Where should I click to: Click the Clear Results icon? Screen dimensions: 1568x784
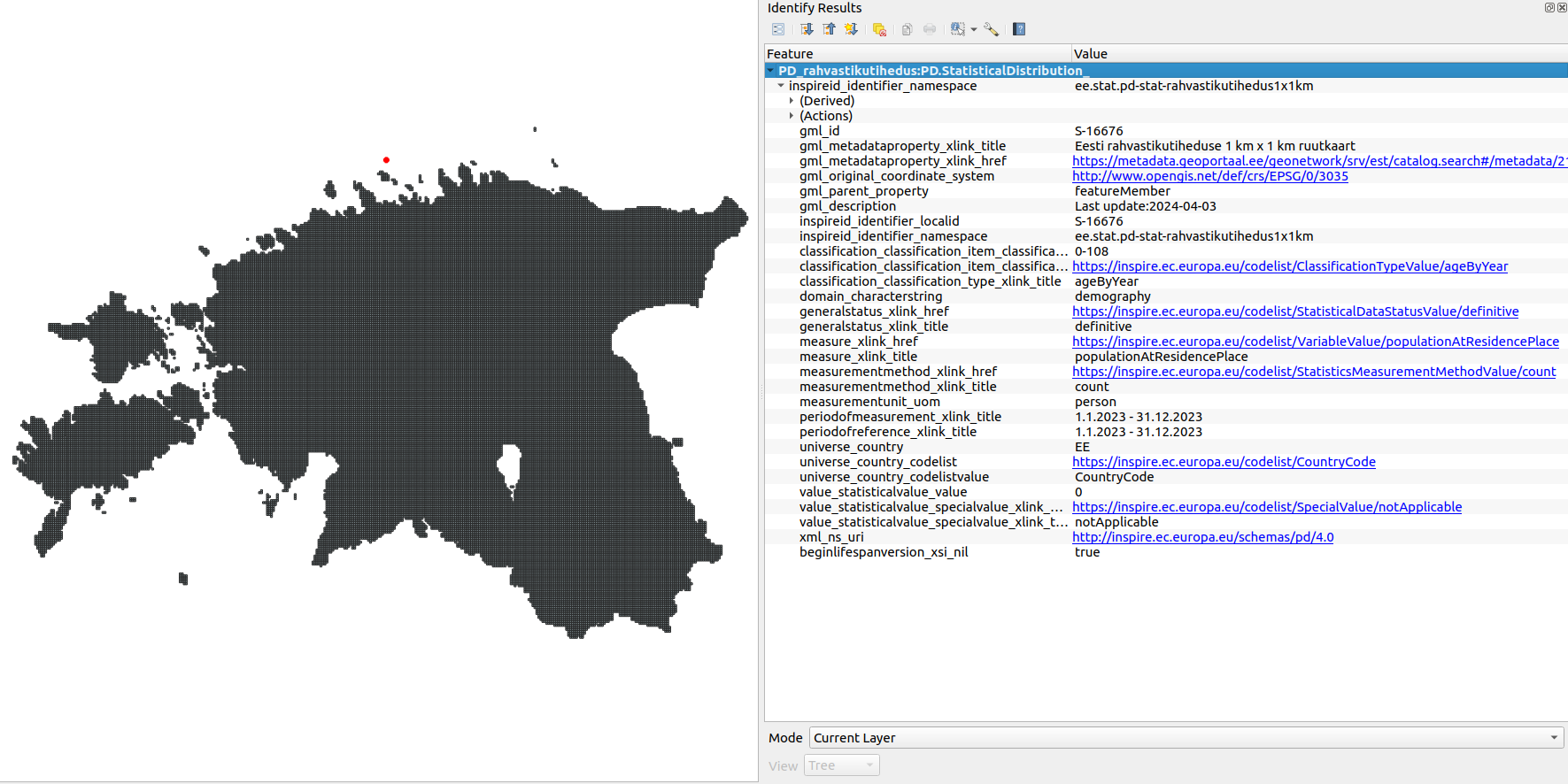pyautogui.click(x=879, y=29)
